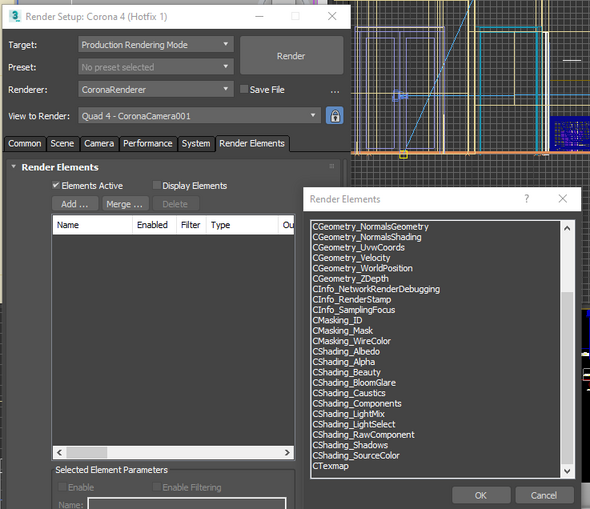Click the horizontal scrollbar thumb of the elements table

coord(87,452)
